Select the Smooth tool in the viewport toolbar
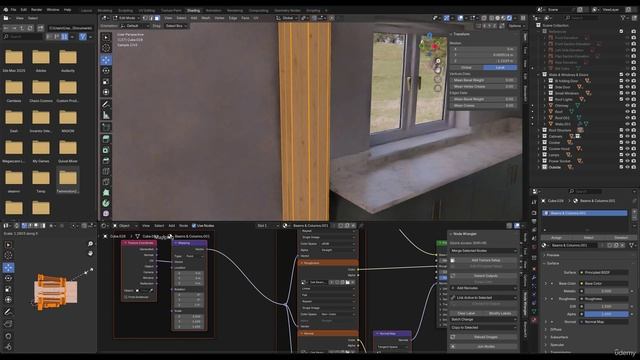Viewport: 640px width, 360px height. point(106,213)
